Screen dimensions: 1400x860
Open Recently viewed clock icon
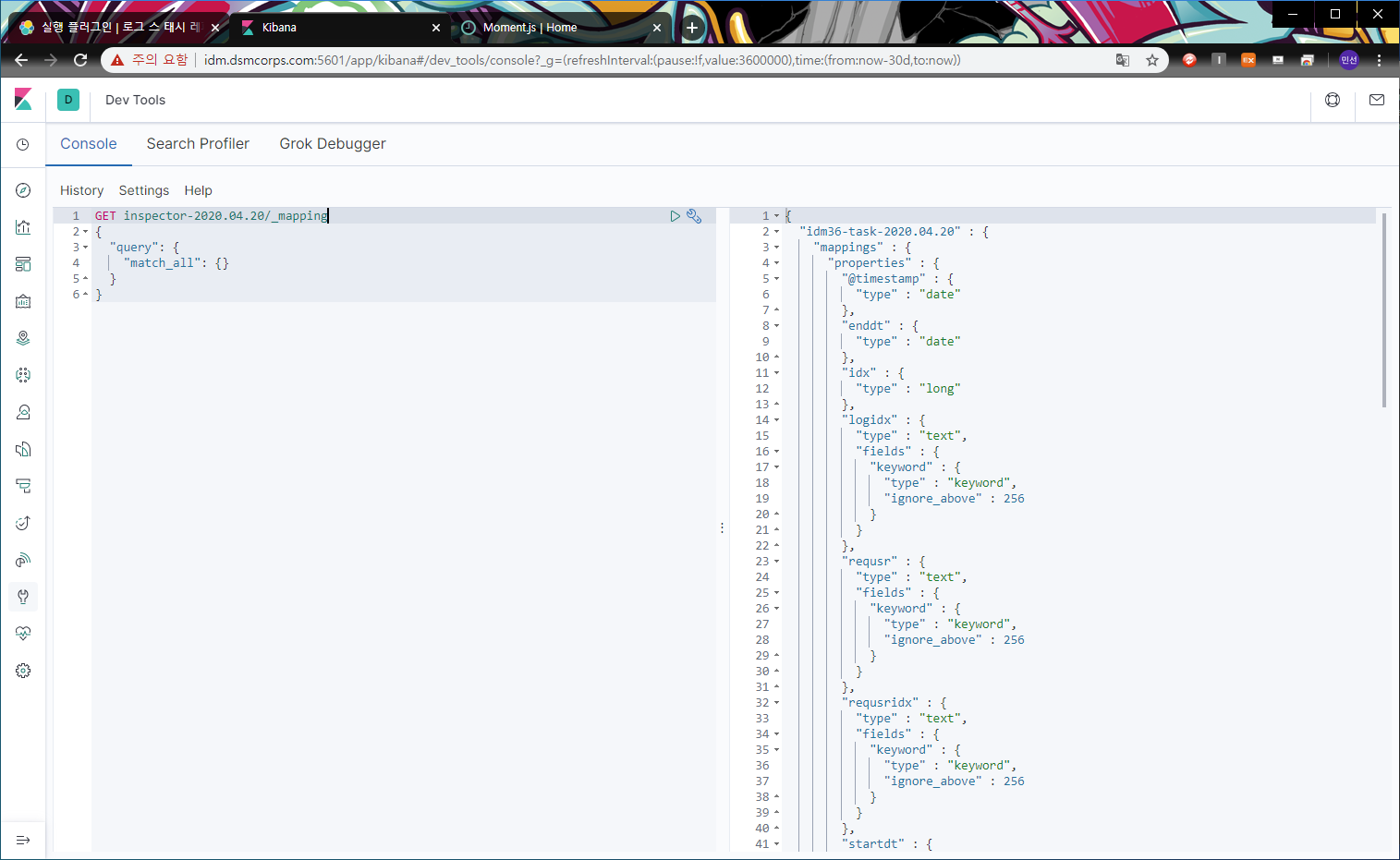23,145
